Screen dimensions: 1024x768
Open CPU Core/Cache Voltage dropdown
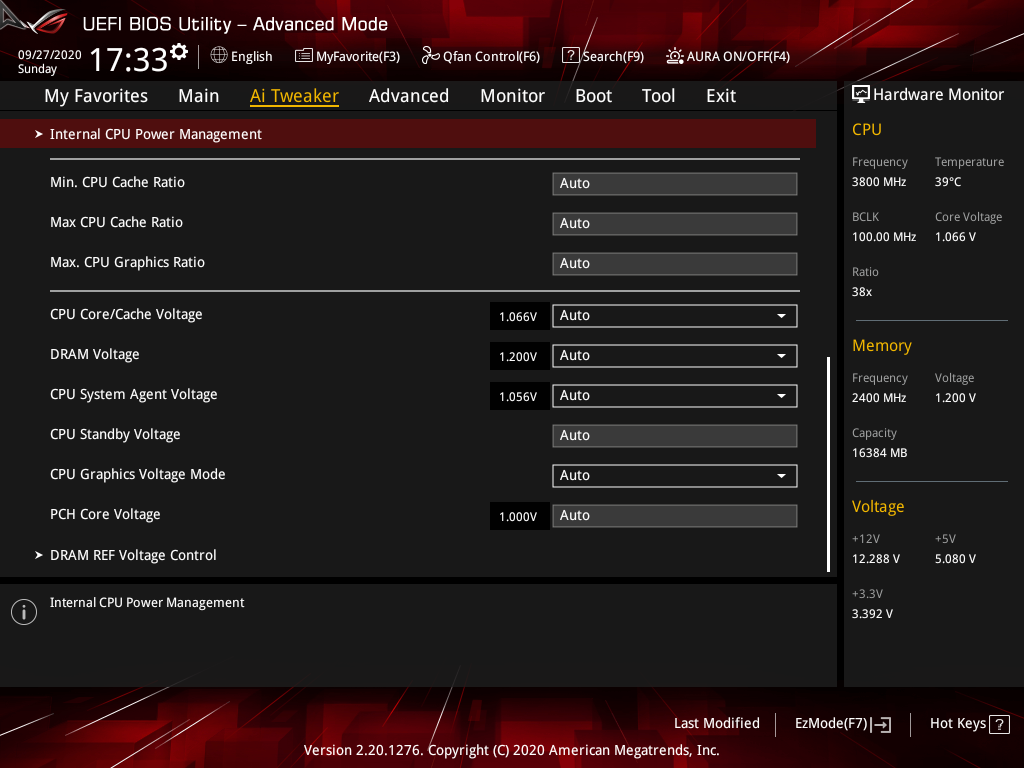pos(675,315)
